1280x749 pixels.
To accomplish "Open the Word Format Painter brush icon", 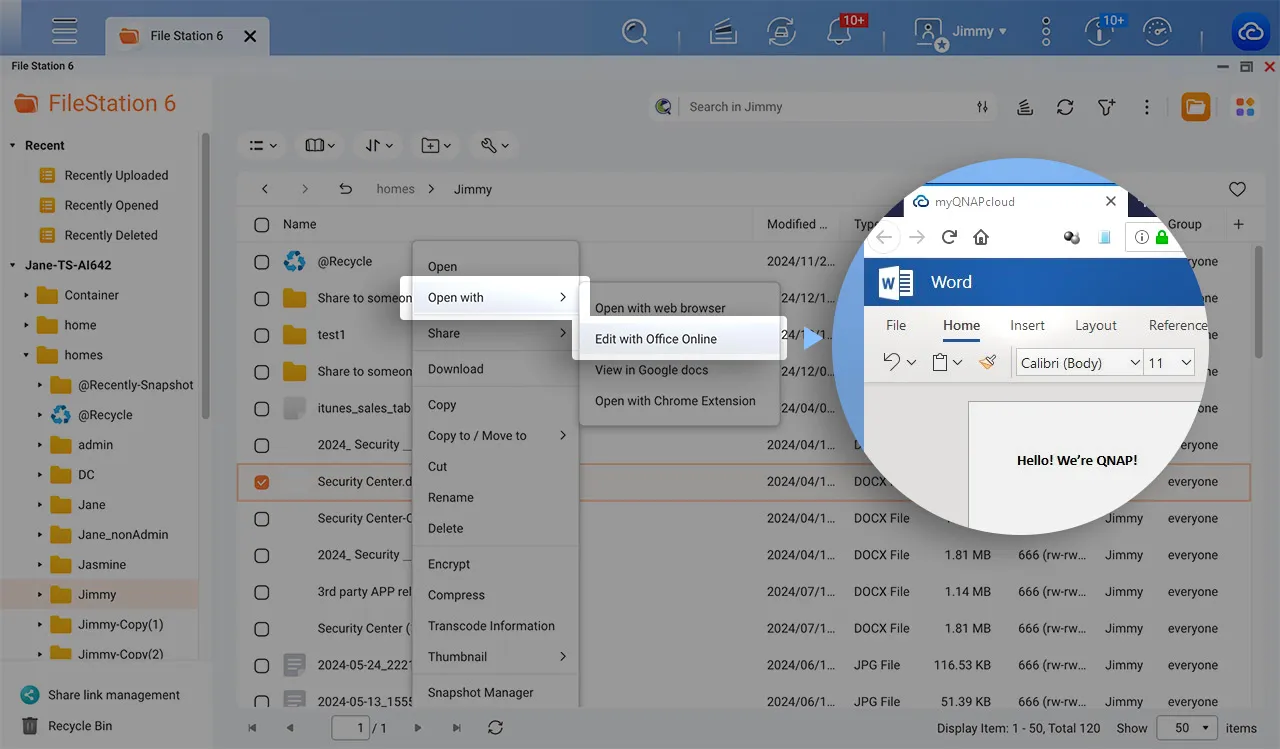I will coord(987,362).
